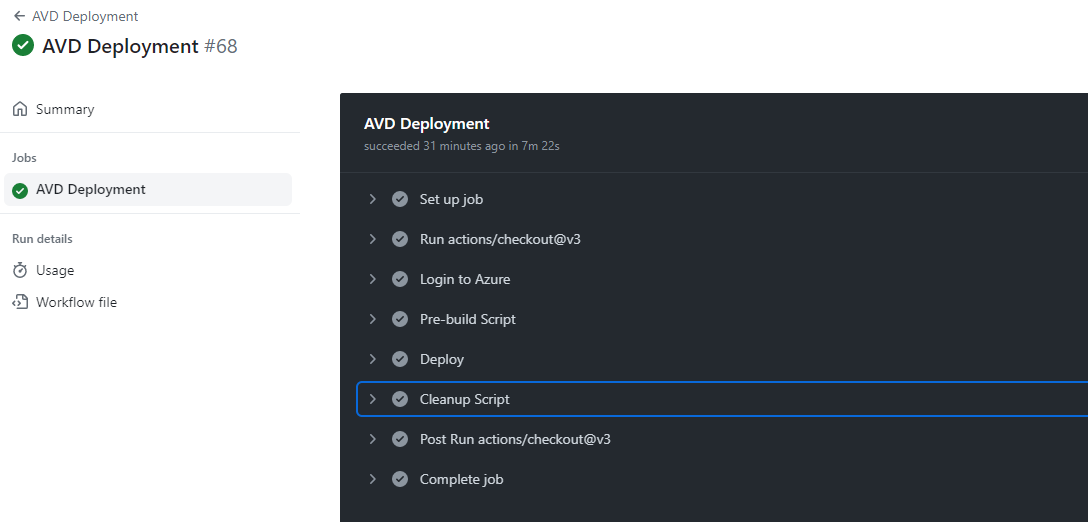This screenshot has width=1088, height=522.
Task: Click the Summary home icon
Action: click(20, 109)
